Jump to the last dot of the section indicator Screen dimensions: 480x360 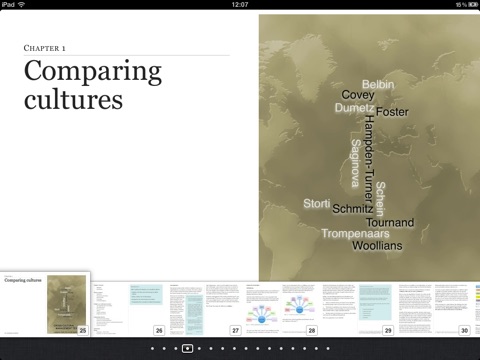click(x=328, y=348)
